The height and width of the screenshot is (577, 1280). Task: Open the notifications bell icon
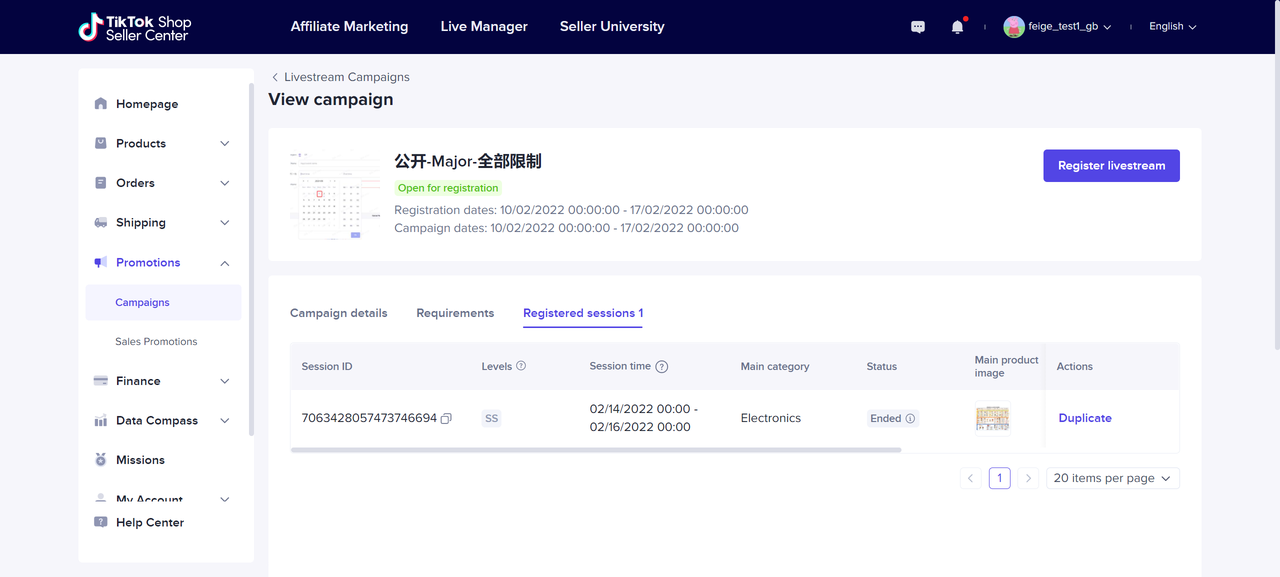point(957,27)
